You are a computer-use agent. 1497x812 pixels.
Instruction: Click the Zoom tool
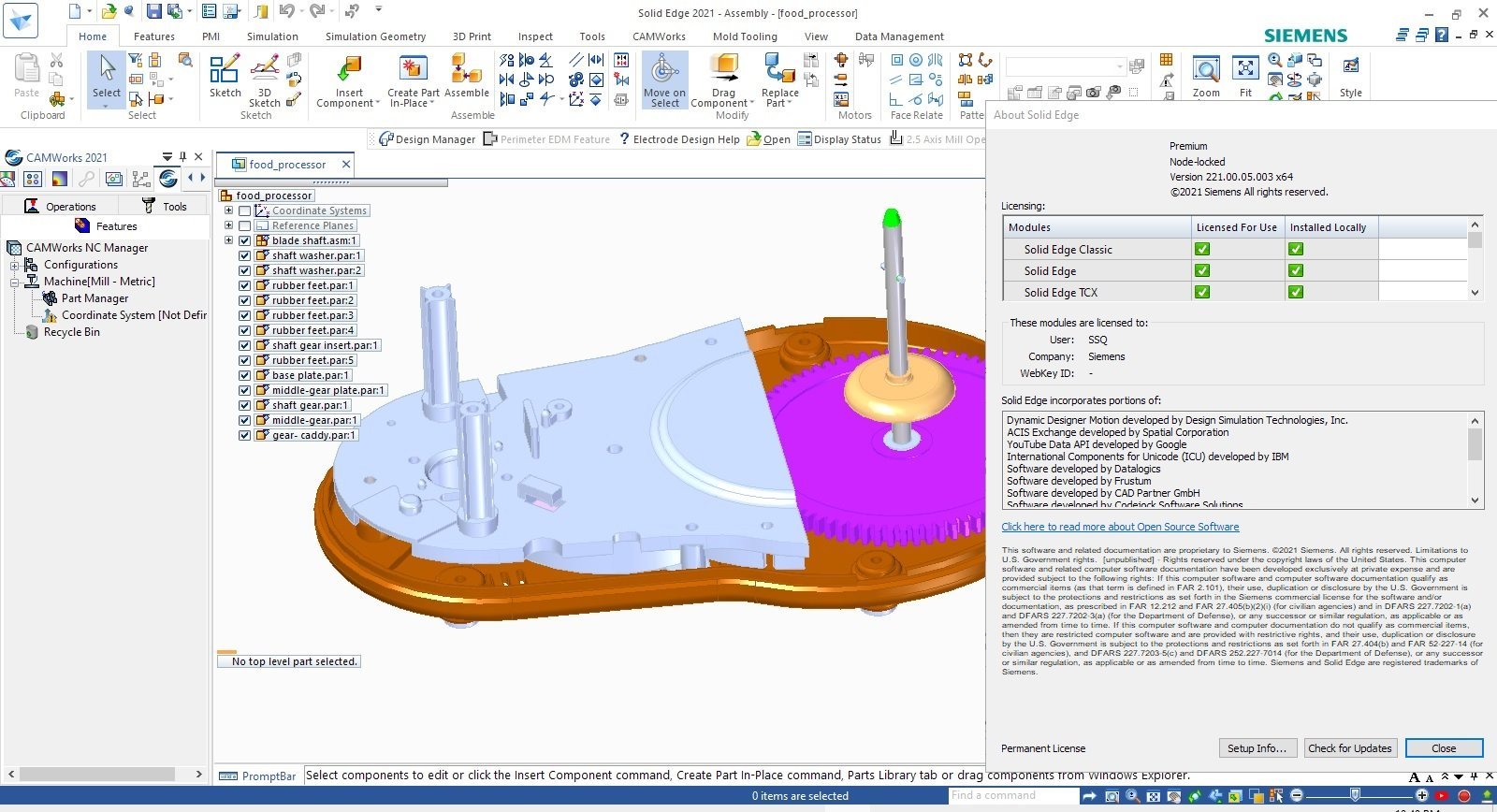coord(1206,77)
